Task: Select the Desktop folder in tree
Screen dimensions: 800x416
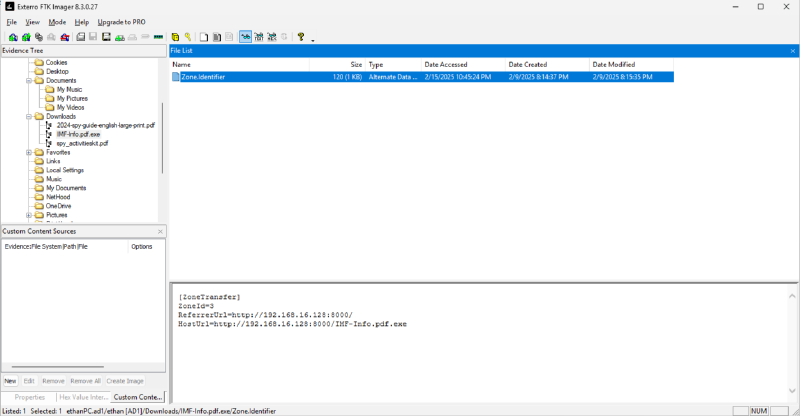Action: click(x=57, y=71)
